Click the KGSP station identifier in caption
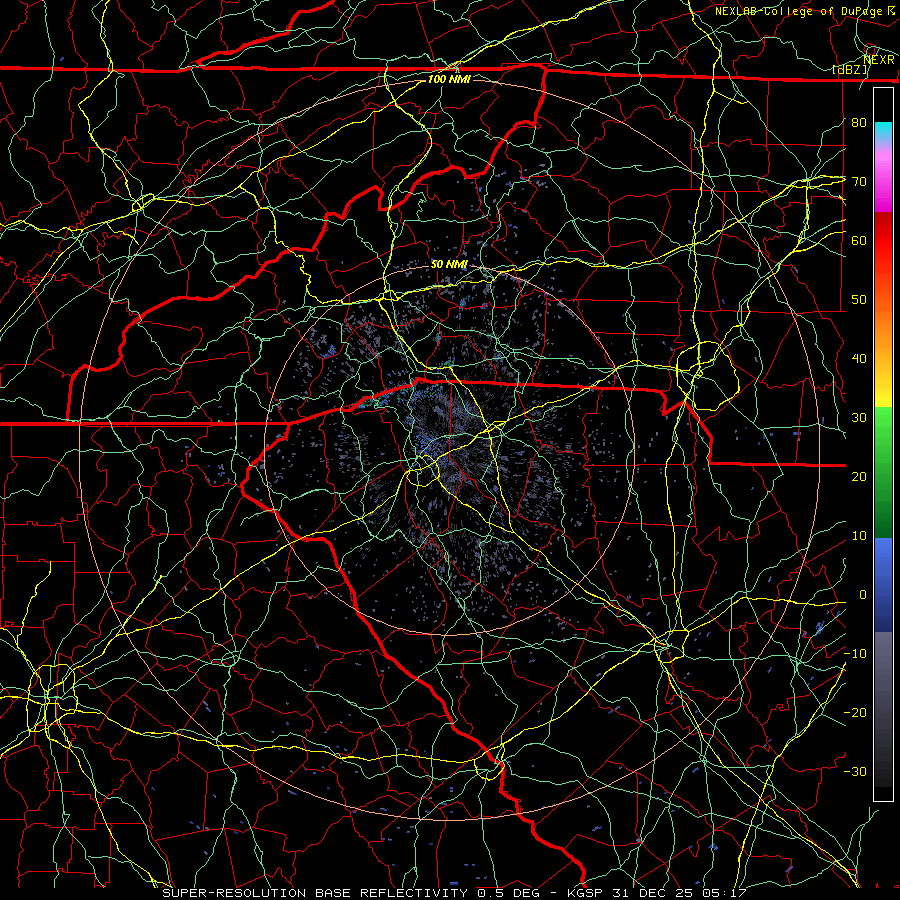This screenshot has height=900, width=900. point(585,893)
